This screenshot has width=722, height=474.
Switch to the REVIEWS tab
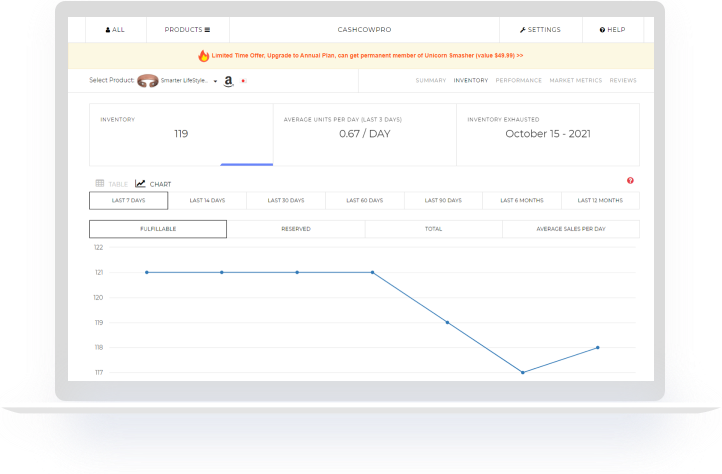pos(623,80)
